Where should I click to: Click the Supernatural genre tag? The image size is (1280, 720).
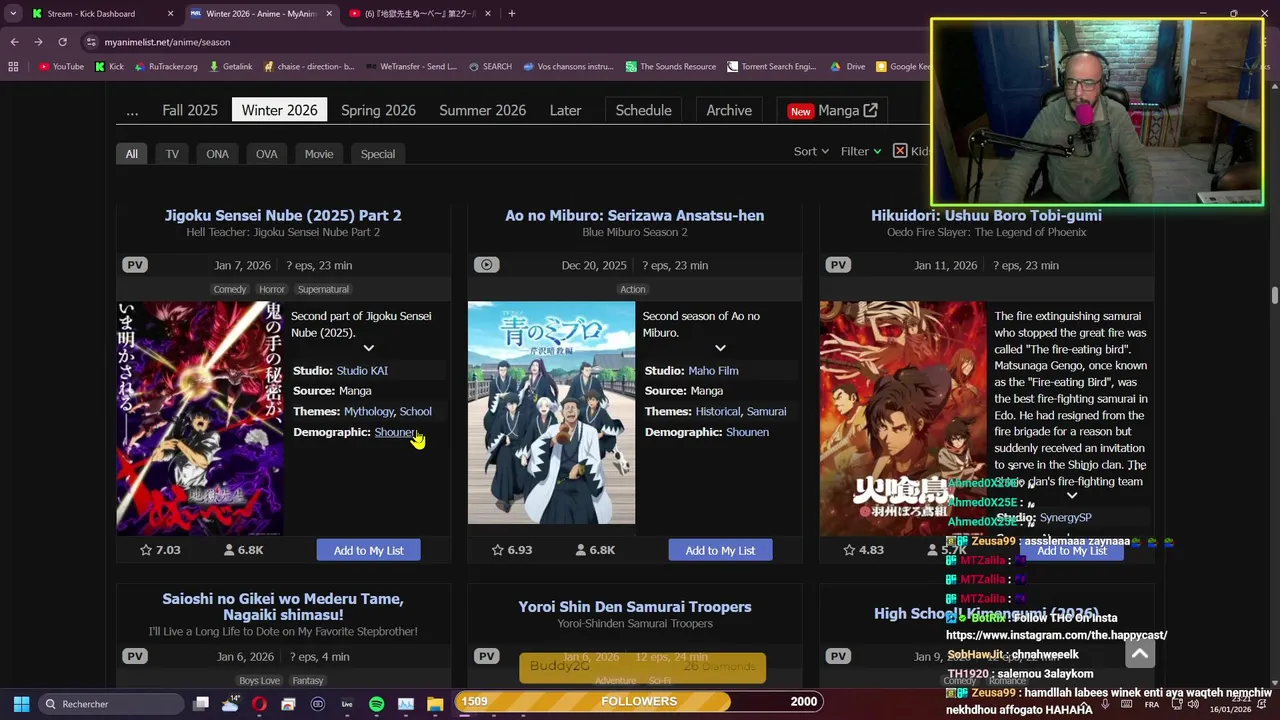tap(323, 289)
